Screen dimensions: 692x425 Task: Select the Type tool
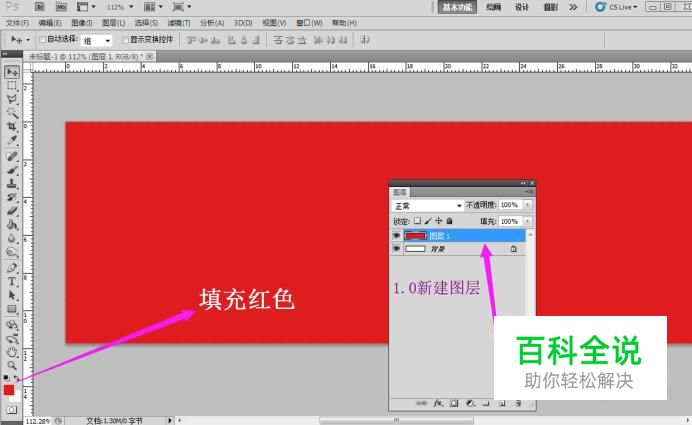(12, 282)
